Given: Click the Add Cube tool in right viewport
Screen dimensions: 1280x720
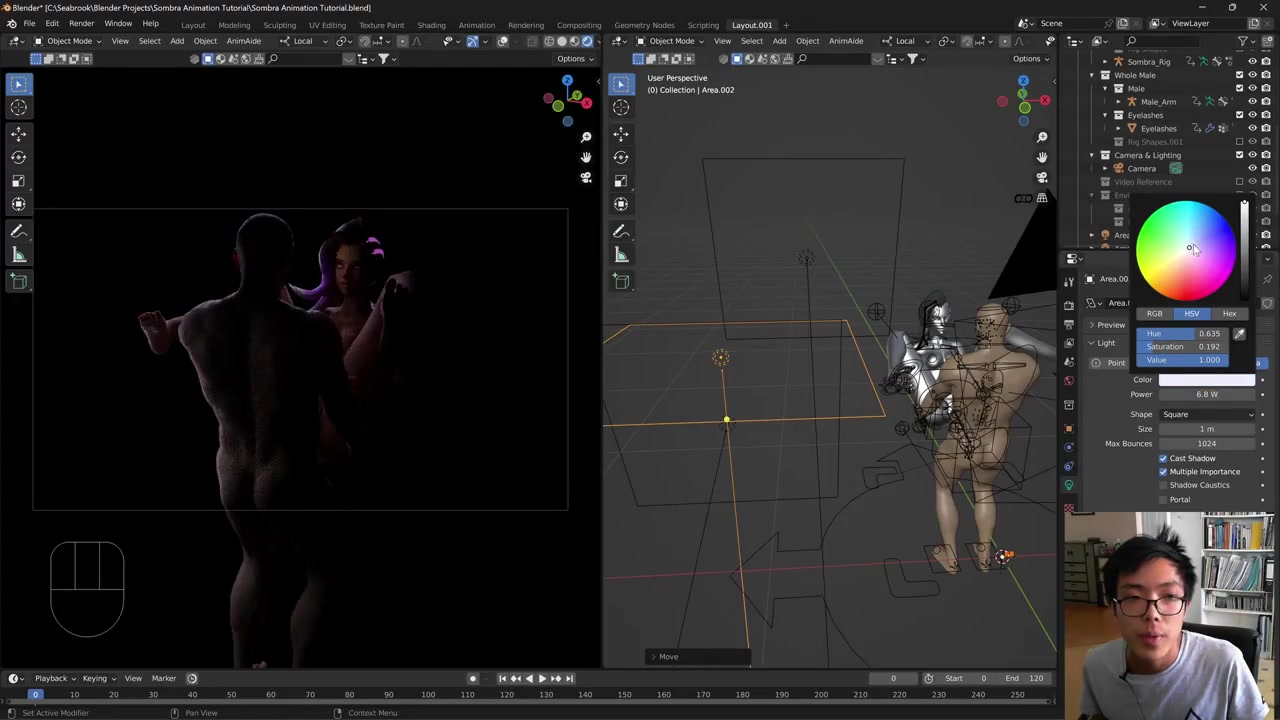Looking at the screenshot, I should 621,281.
